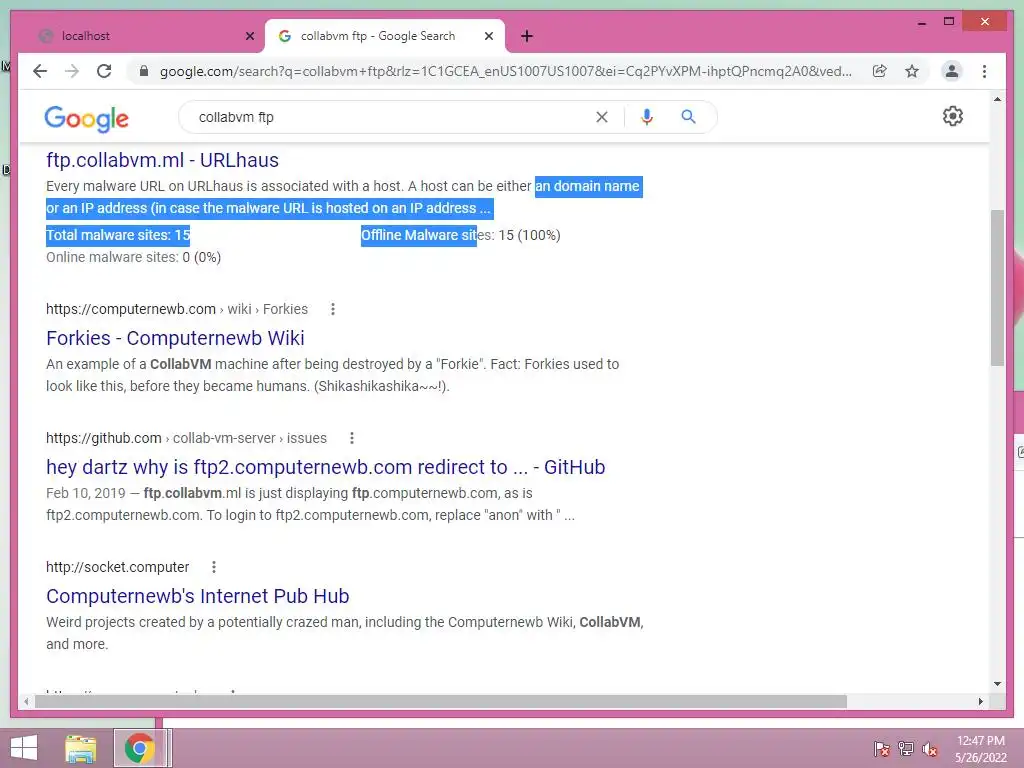Open Chrome's three-dot menu

click(x=984, y=71)
